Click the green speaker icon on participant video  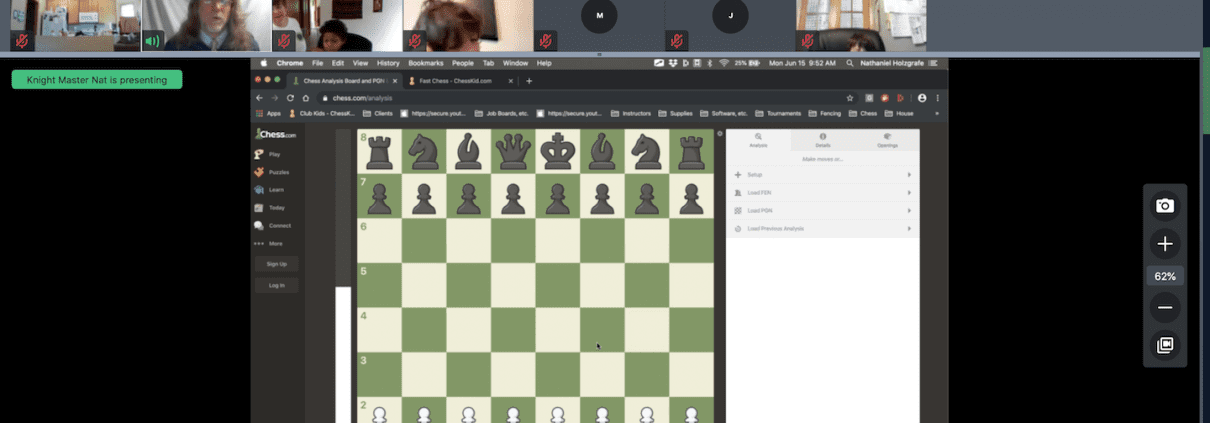click(x=152, y=41)
